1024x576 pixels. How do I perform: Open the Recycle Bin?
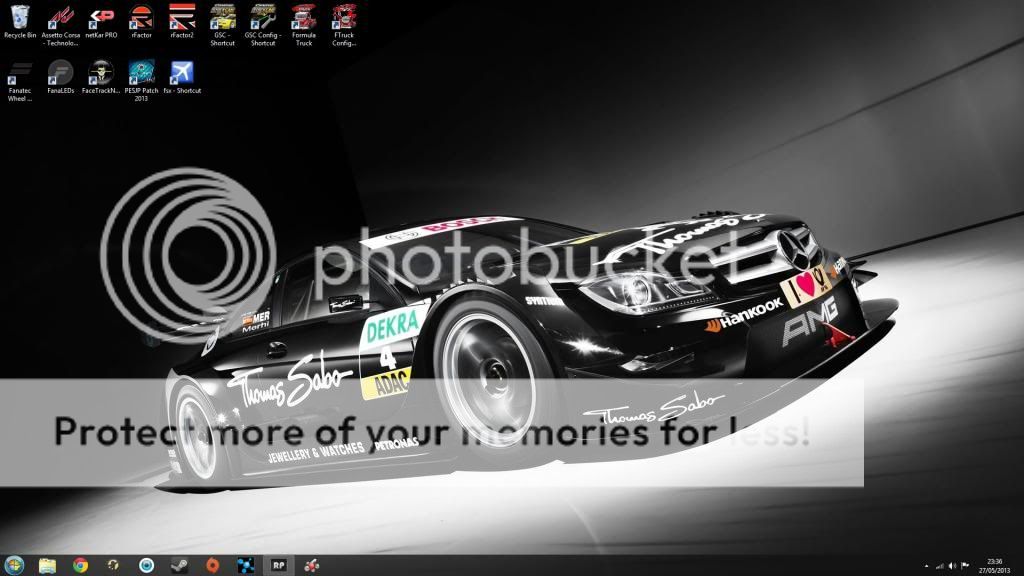[x=17, y=18]
